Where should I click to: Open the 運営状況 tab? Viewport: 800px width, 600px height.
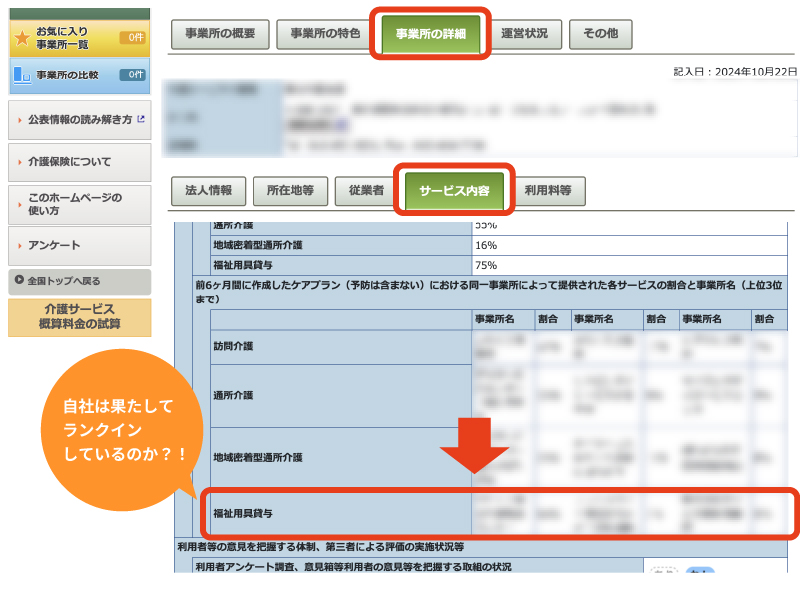(x=524, y=33)
